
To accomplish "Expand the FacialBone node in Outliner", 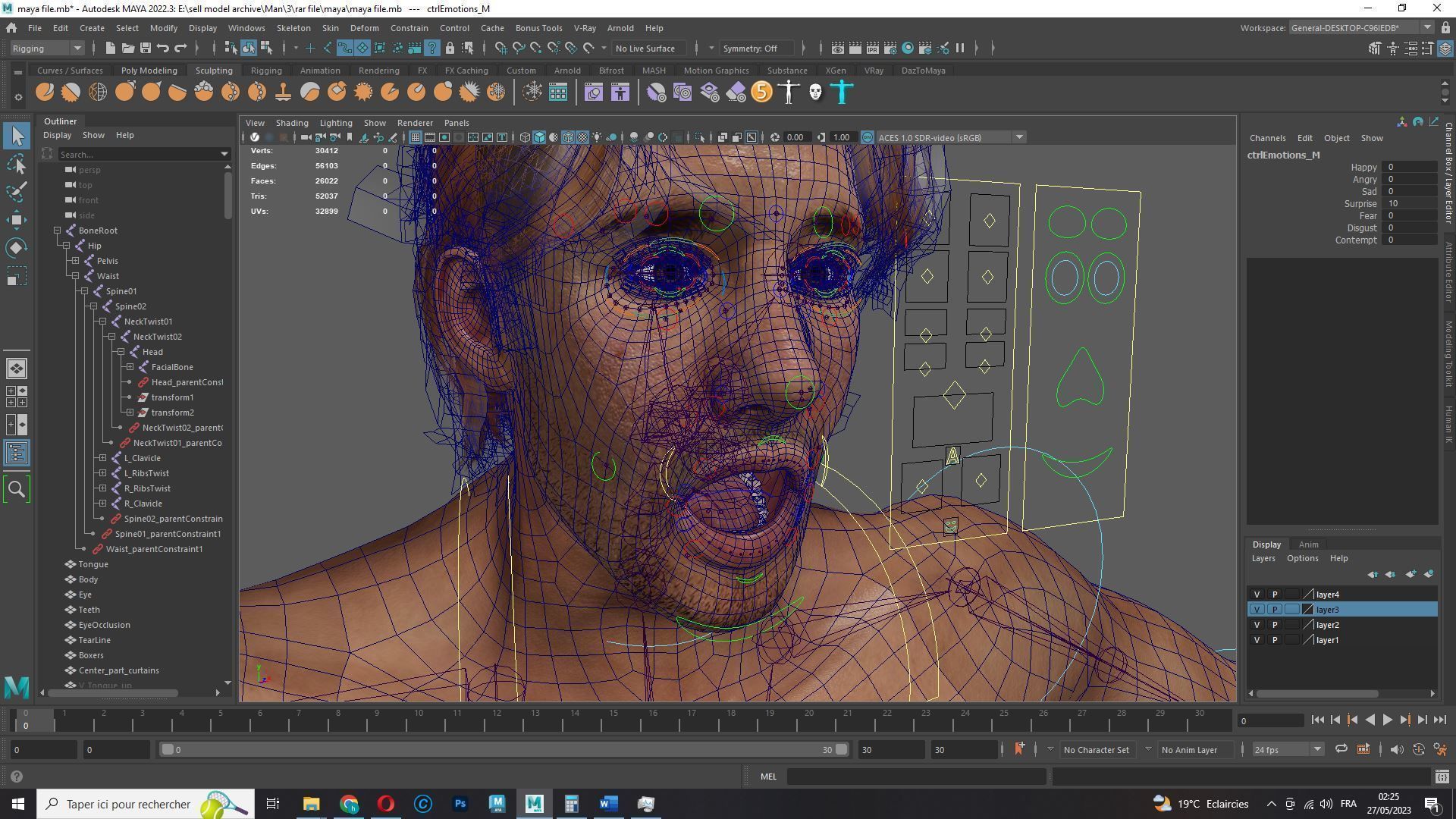I will click(x=130, y=367).
